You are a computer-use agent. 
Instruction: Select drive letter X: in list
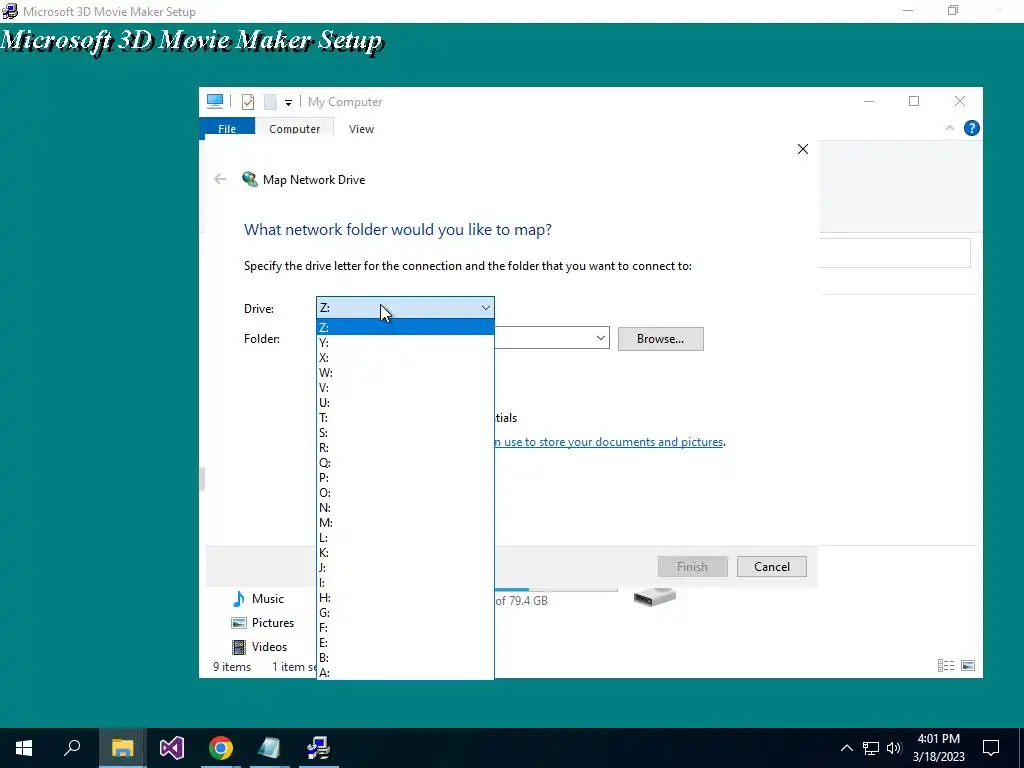coord(406,357)
